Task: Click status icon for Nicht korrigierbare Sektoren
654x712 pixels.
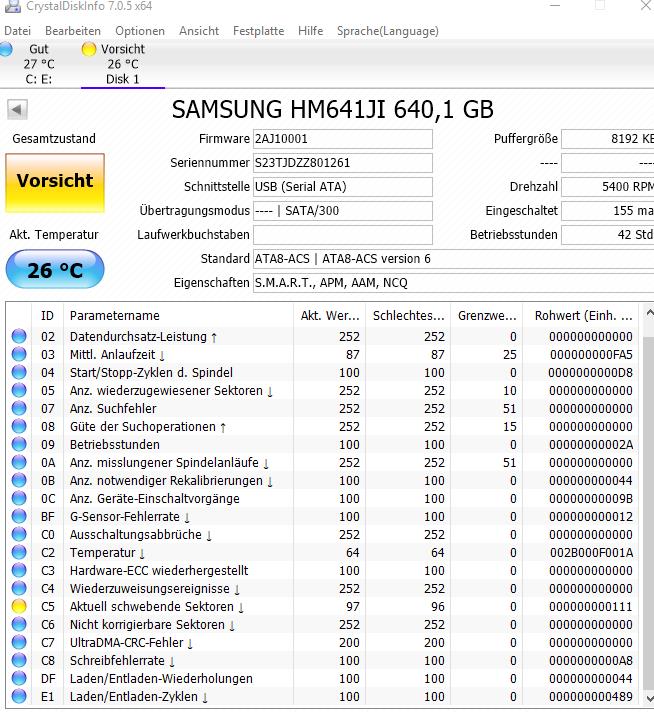Action: [x=19, y=624]
